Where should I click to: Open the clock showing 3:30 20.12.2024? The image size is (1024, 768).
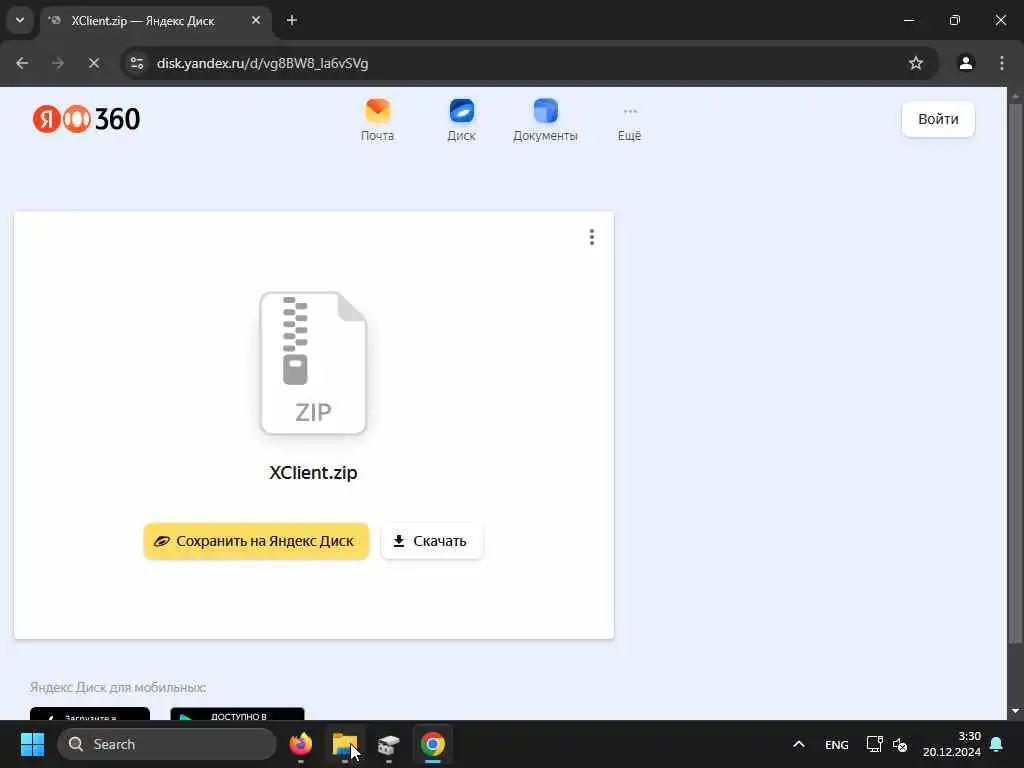pos(952,744)
